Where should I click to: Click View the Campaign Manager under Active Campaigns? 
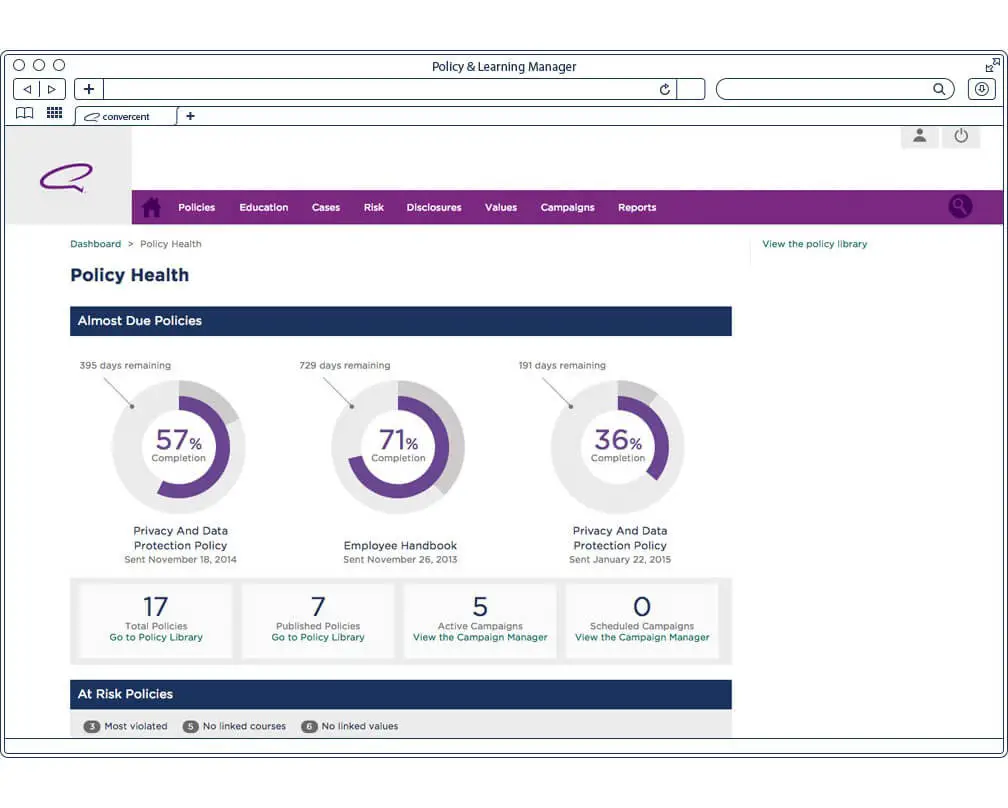click(x=480, y=637)
